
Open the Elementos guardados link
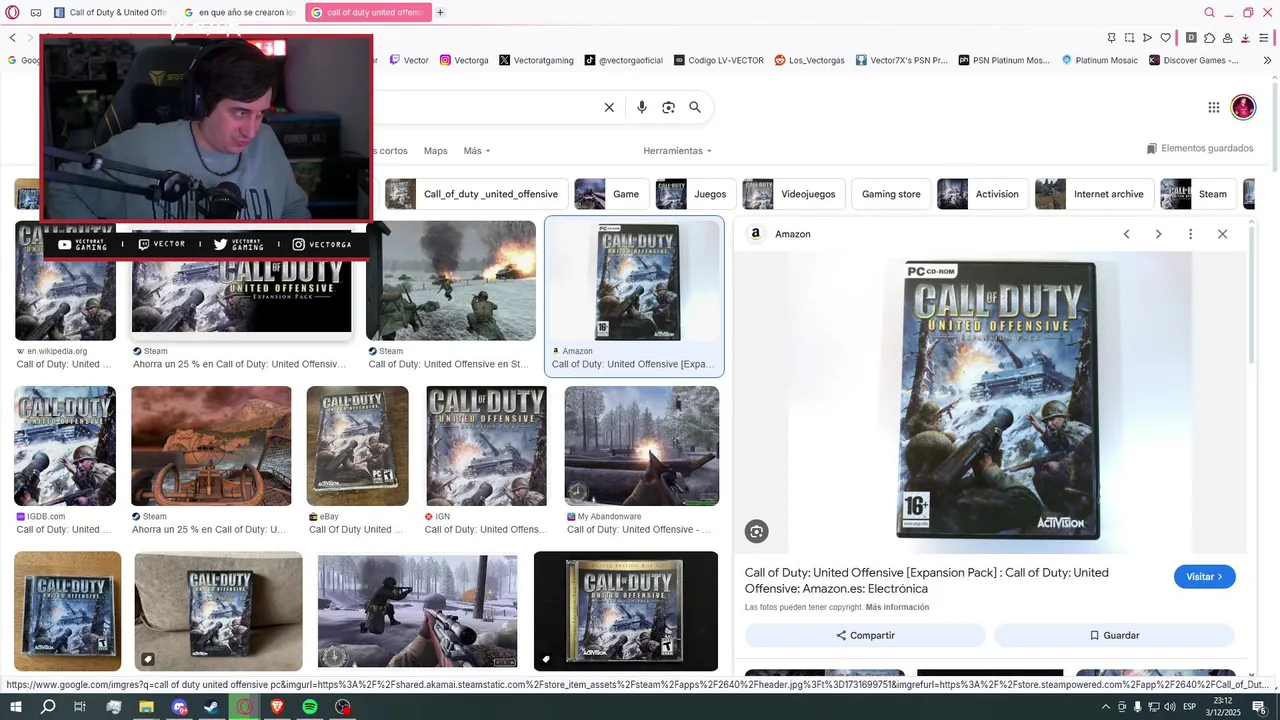point(1200,148)
